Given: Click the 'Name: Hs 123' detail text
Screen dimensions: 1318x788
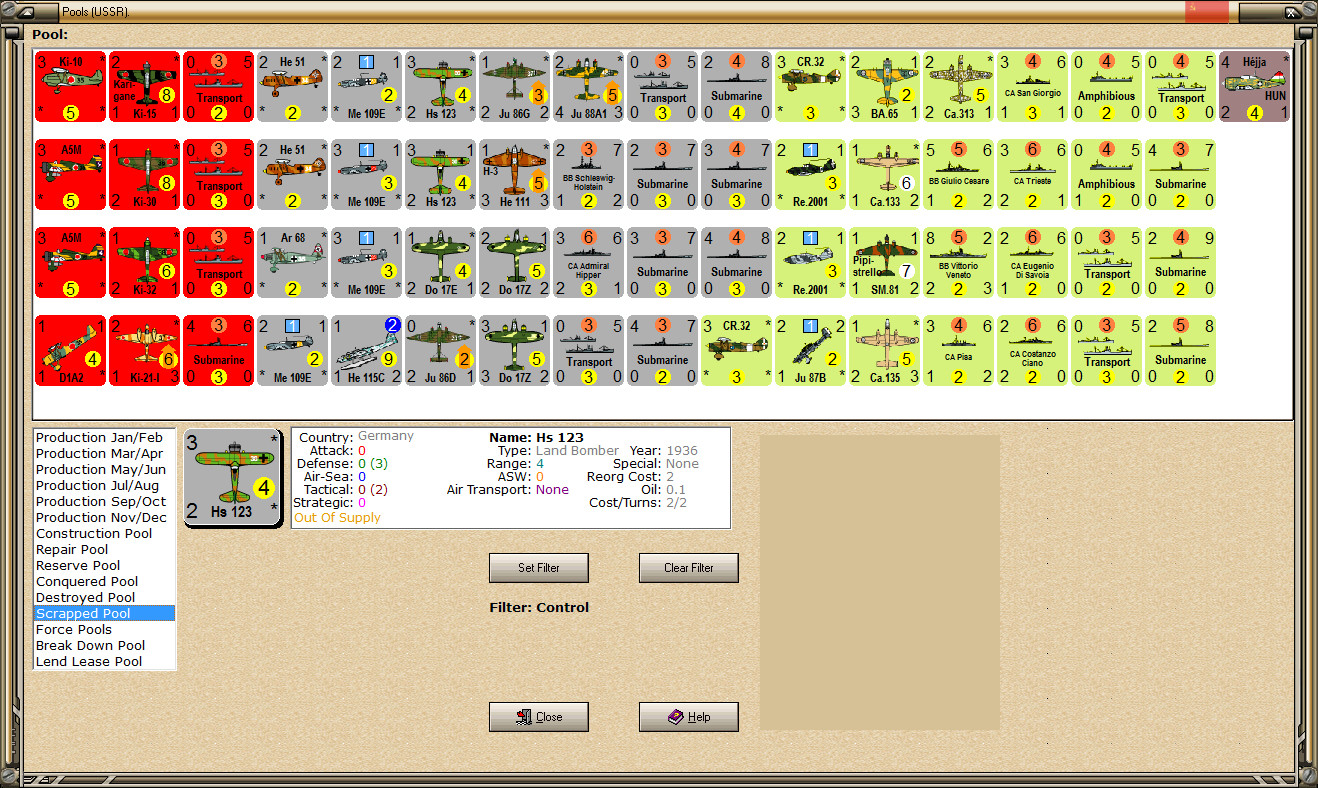Looking at the screenshot, I should coord(536,438).
